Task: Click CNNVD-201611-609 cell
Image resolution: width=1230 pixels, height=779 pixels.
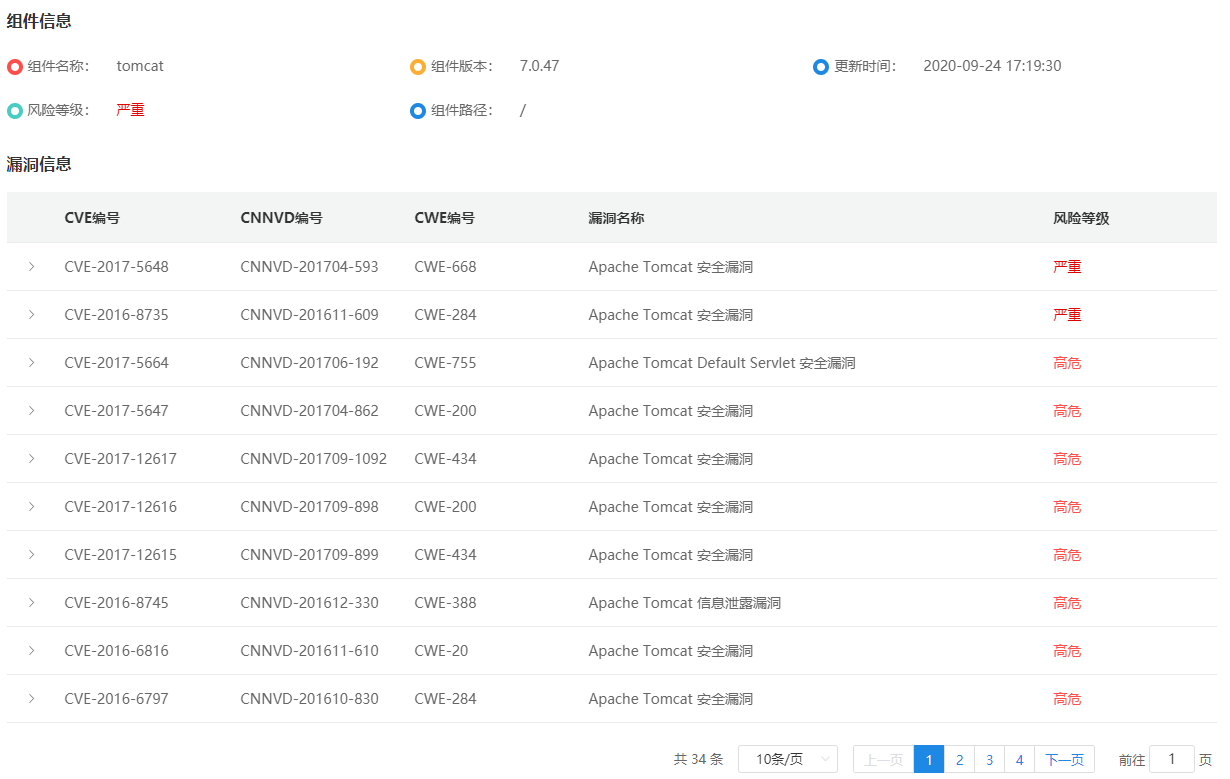Action: coord(310,315)
